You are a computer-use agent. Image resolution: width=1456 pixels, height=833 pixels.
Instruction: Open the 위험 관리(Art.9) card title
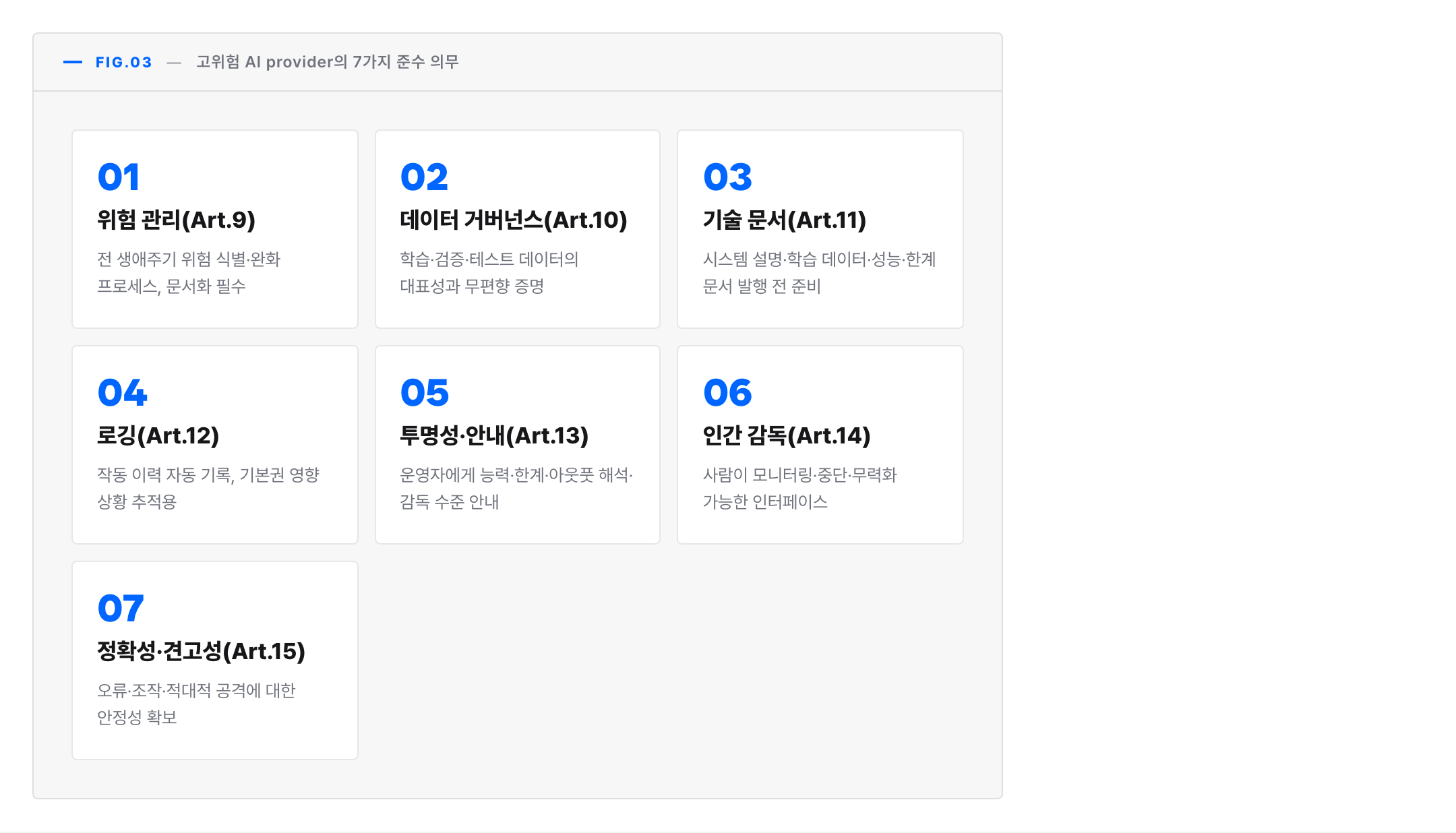176,220
